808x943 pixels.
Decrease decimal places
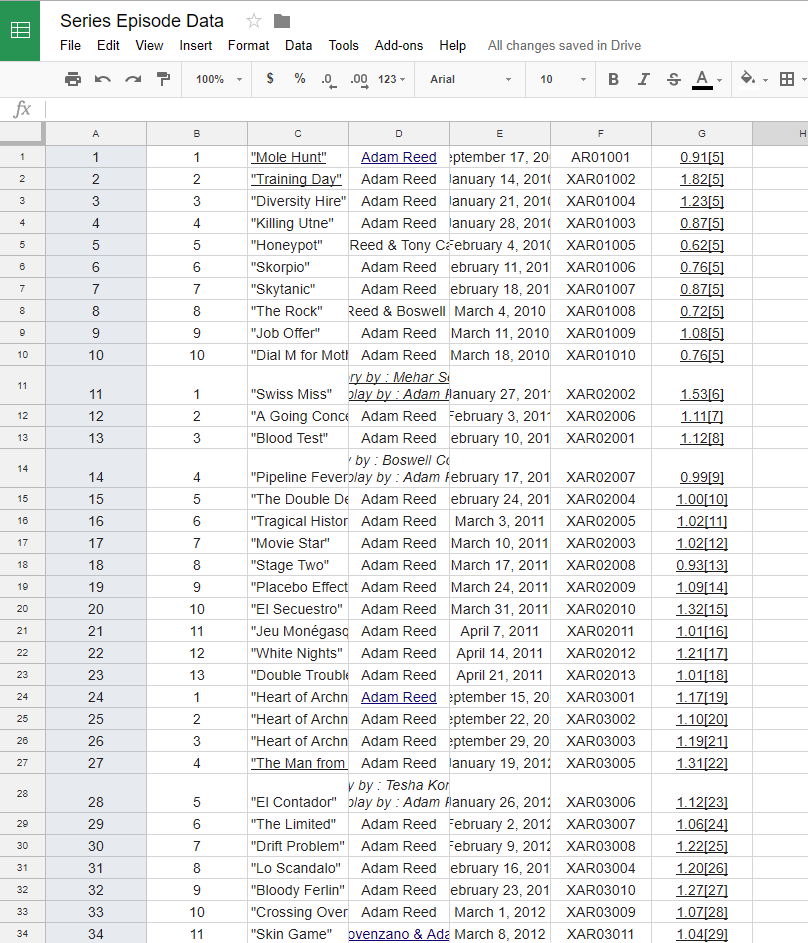[328, 79]
